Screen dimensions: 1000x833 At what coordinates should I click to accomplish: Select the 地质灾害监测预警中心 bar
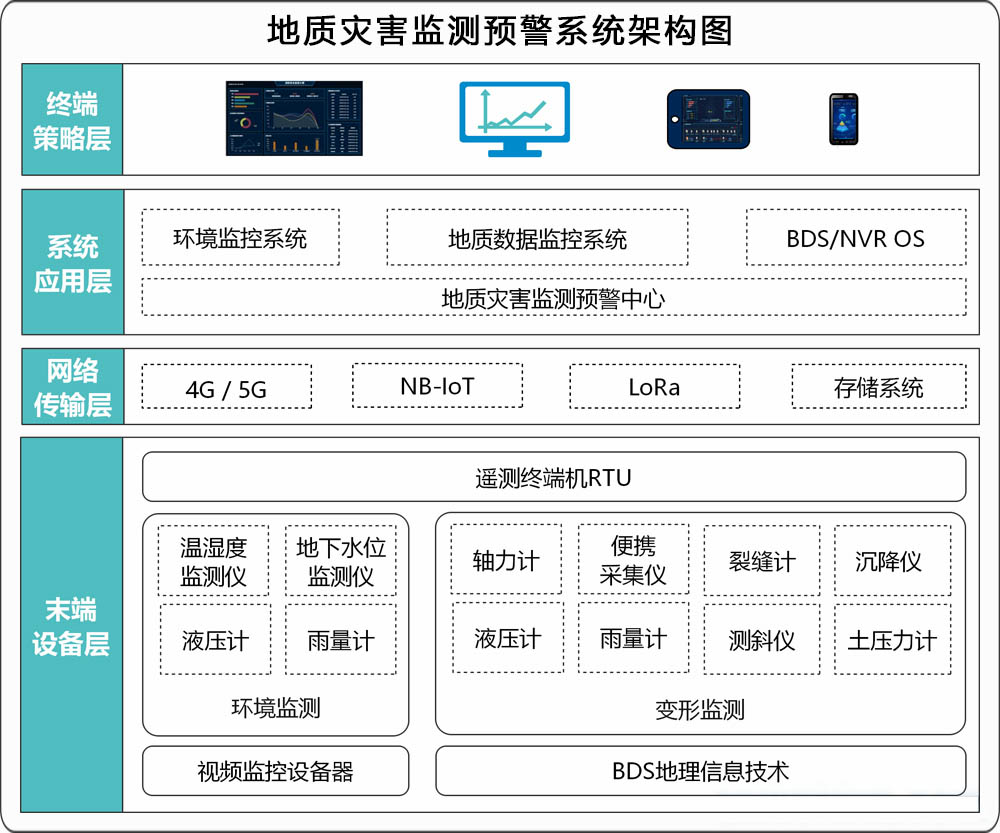click(553, 297)
